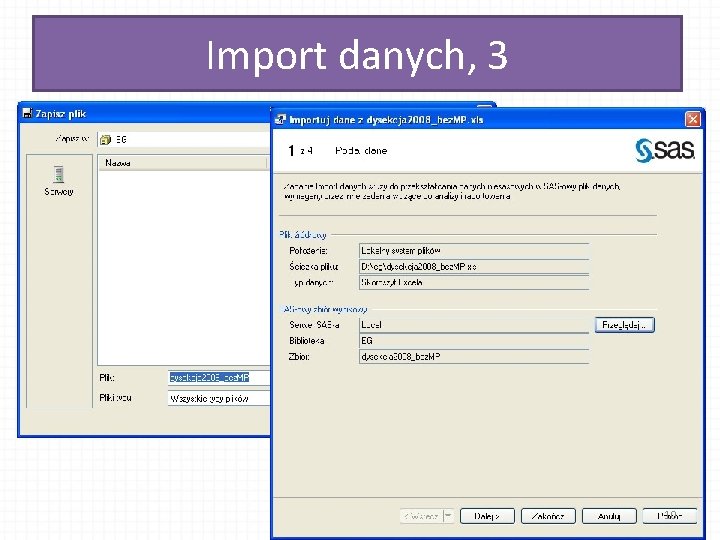Click the Zbiór dataset name field
This screenshot has width=720, height=540.
474,356
